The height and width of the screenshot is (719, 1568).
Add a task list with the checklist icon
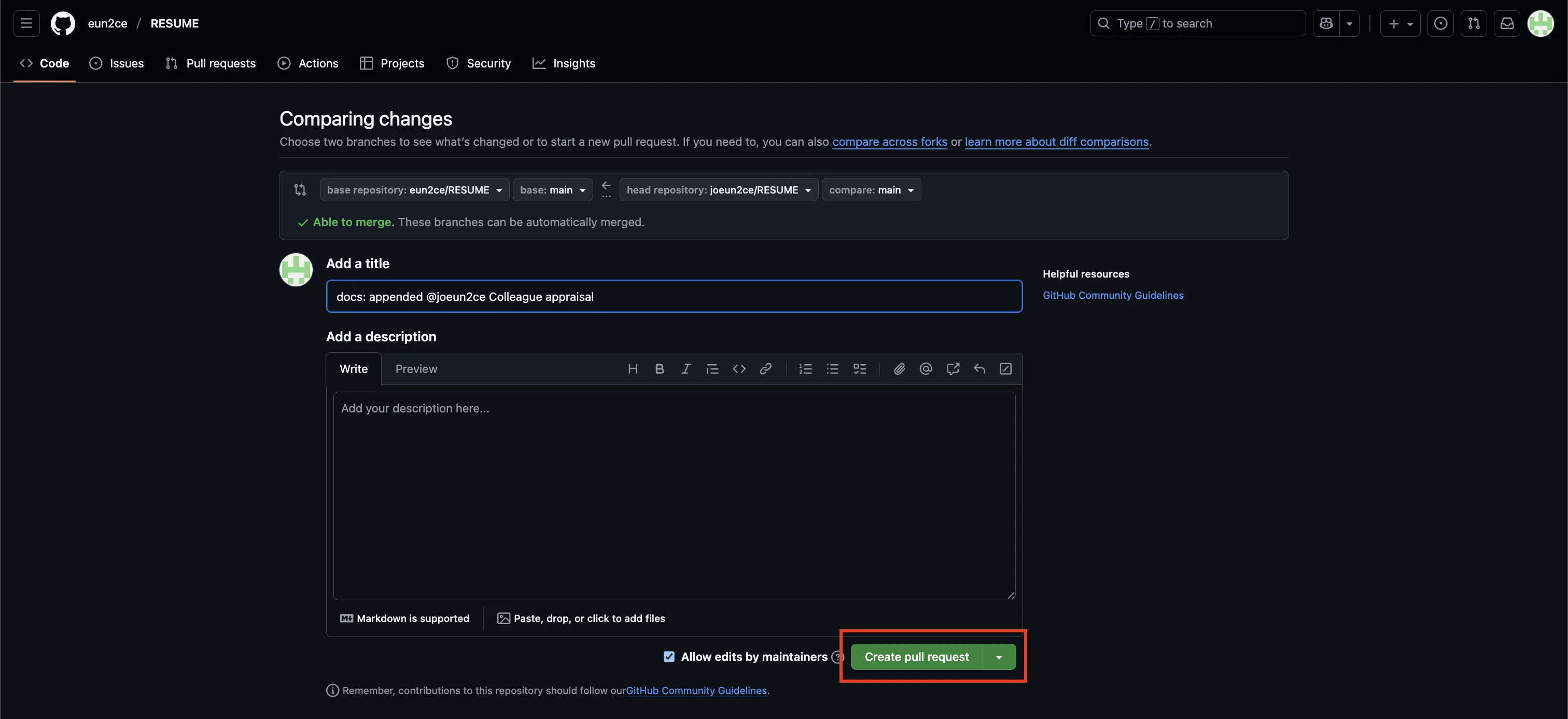860,369
